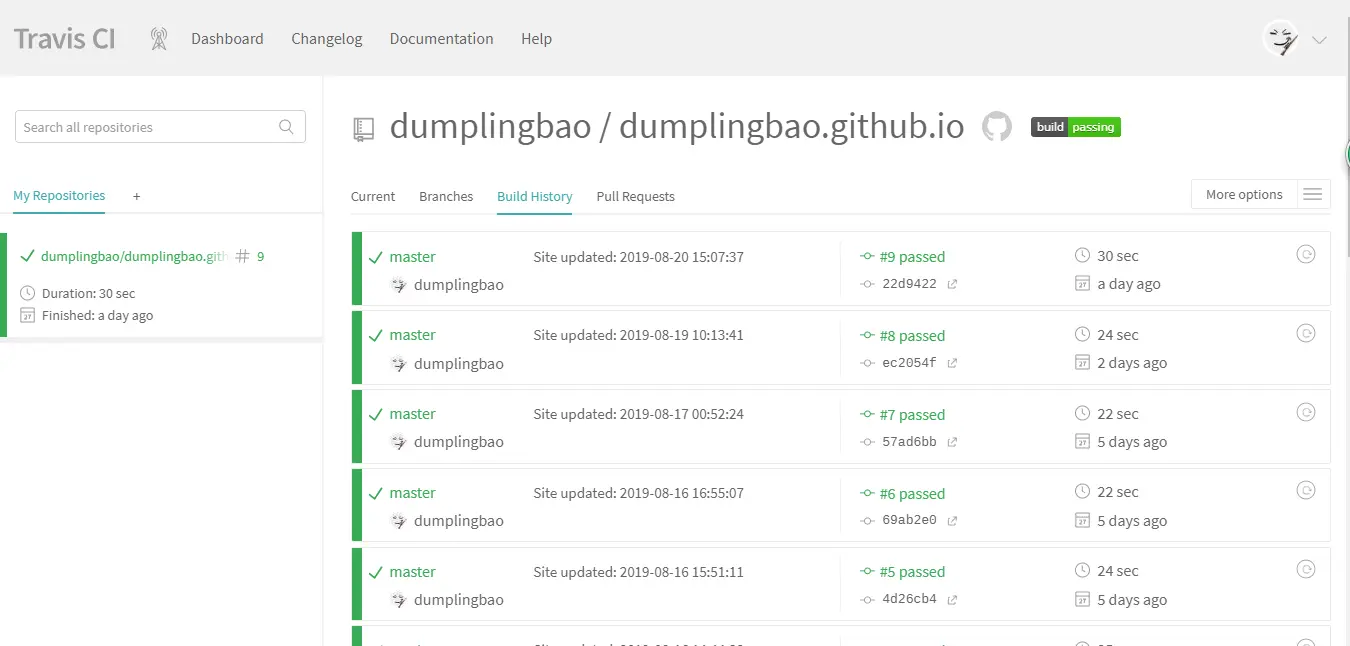Click 'Site updated: 2019-08-16 15:51:11' message
Image resolution: width=1350 pixels, height=646 pixels.
[638, 572]
